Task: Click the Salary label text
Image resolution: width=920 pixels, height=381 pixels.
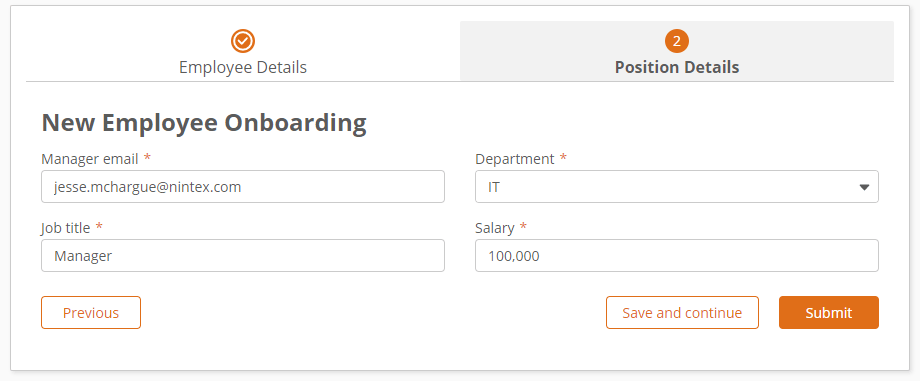Action: coord(495,228)
